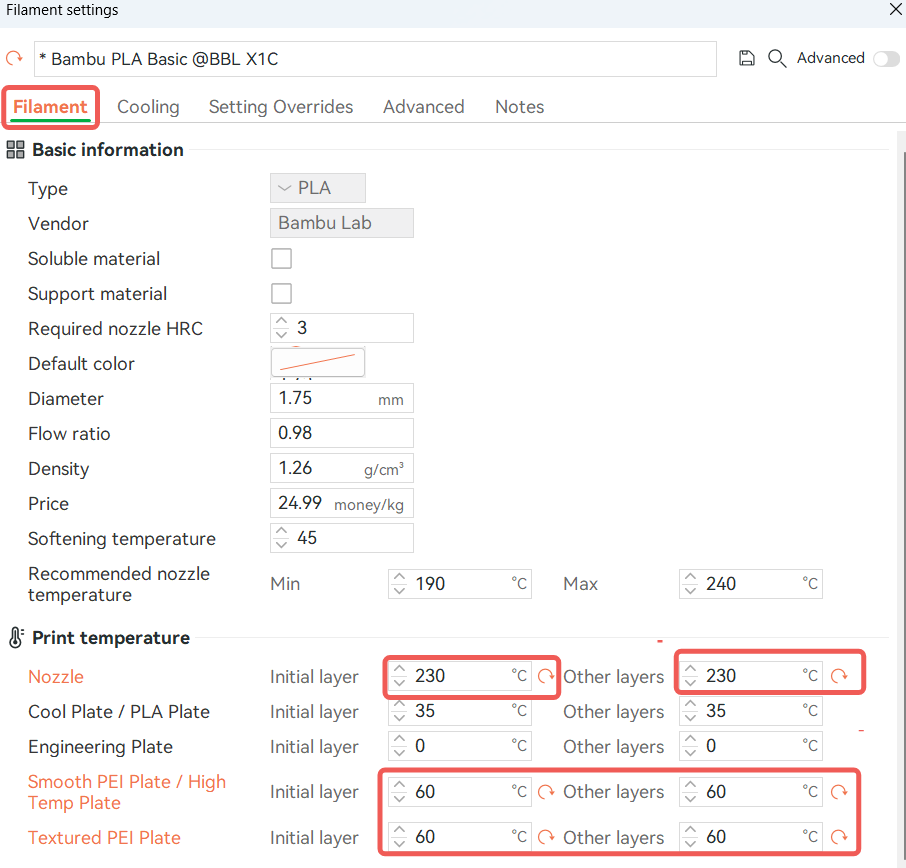
Task: Click the Flow ratio field showing 0.98
Action: 341,433
